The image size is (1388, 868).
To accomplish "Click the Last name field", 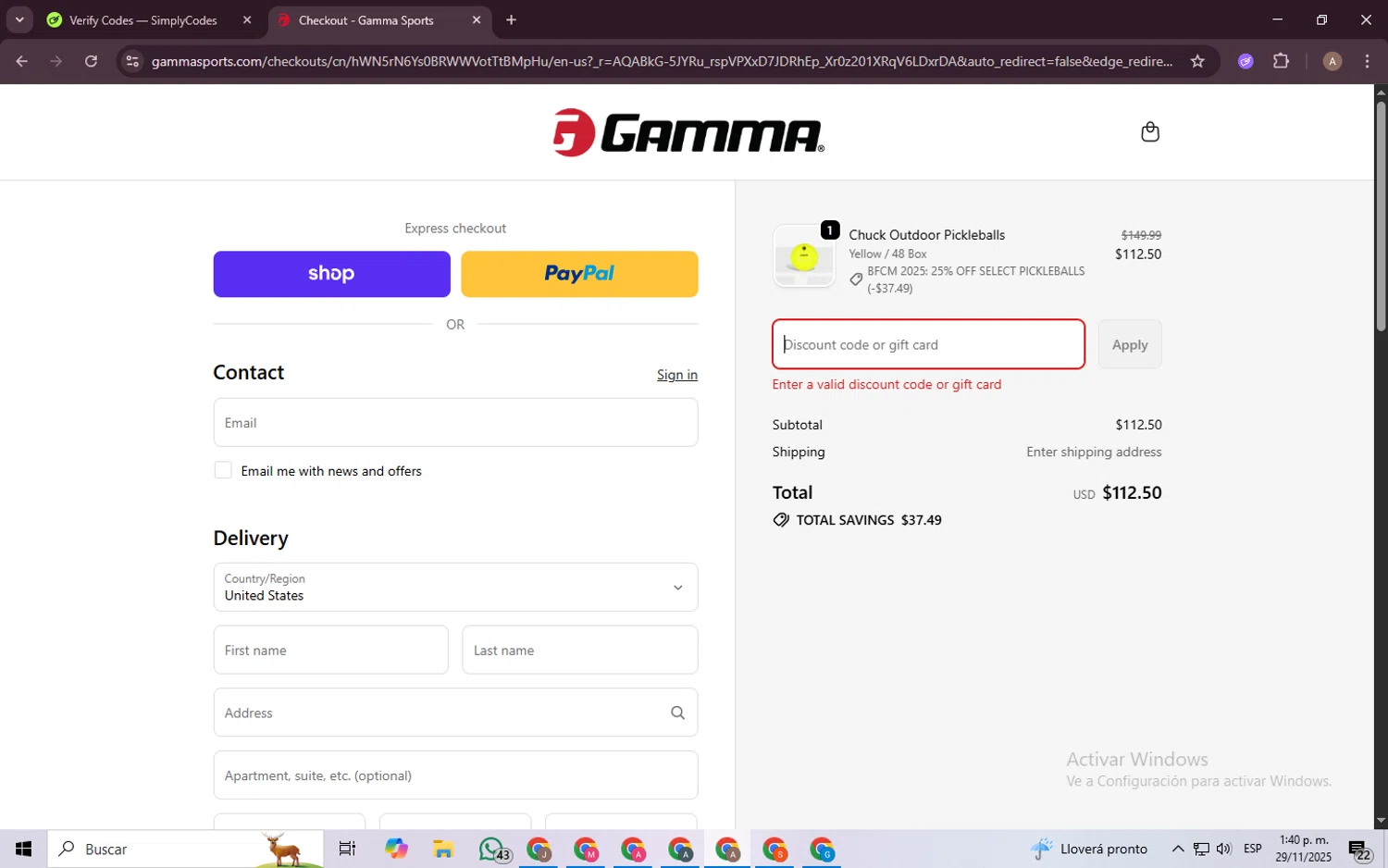I will point(579,650).
